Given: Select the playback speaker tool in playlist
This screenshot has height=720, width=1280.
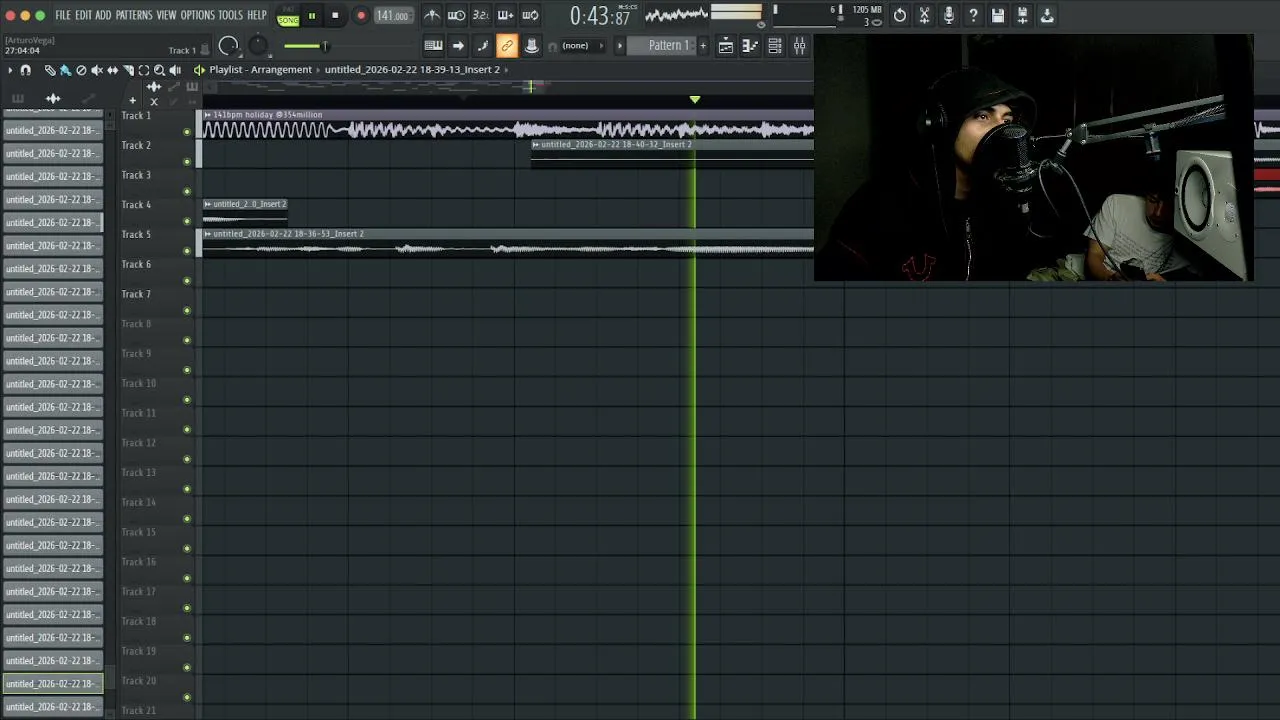Looking at the screenshot, I should click(175, 70).
